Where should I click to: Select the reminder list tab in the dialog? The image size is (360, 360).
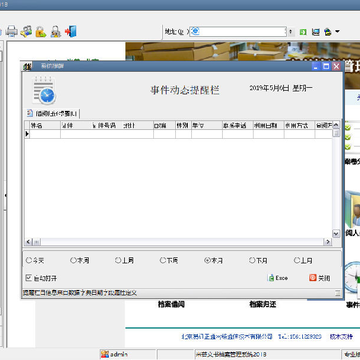coord(53,114)
